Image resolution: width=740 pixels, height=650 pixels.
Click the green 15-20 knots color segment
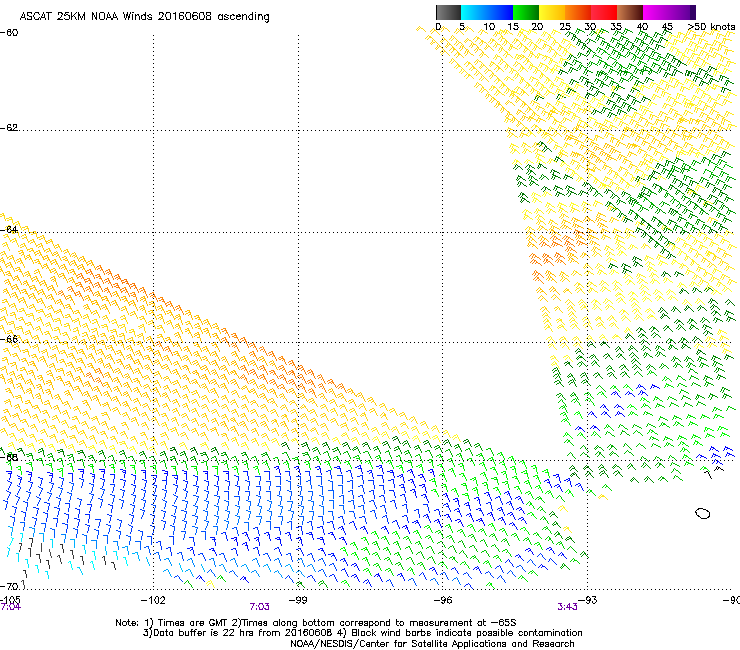click(x=526, y=12)
